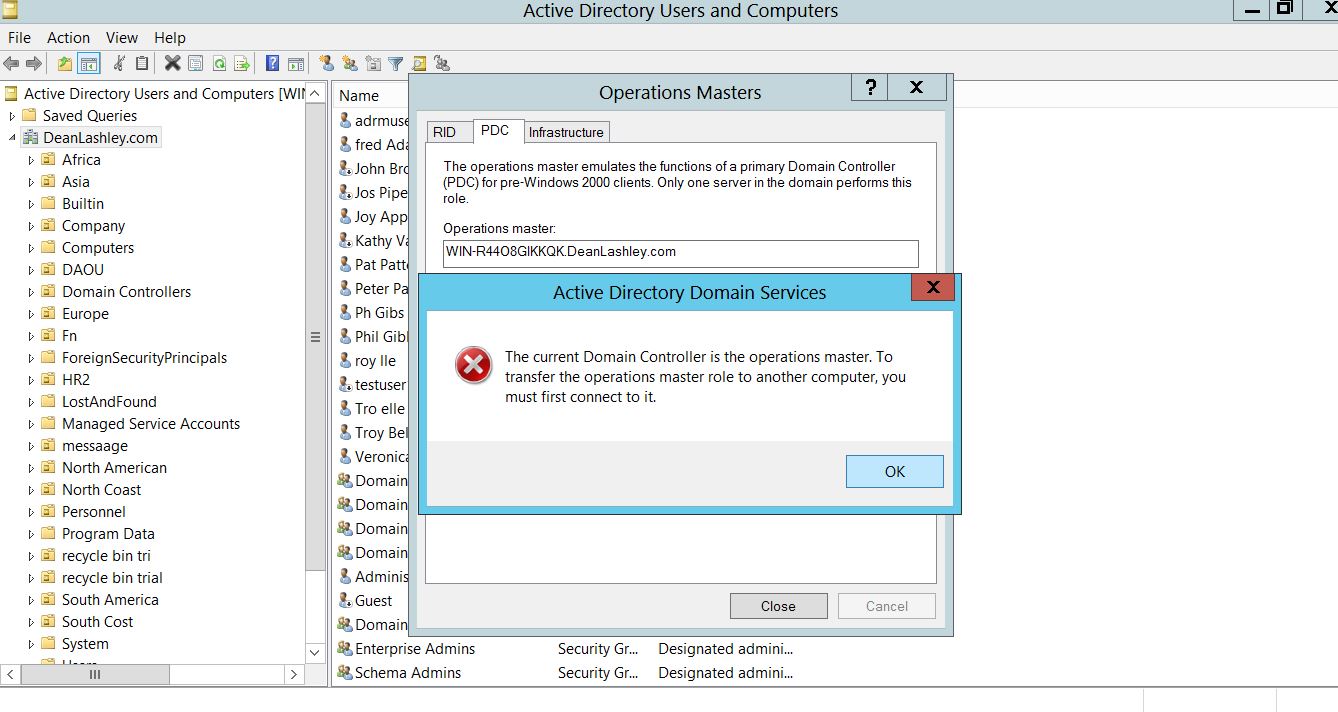Viewport: 1338px width, 712px height.
Task: Click the Delete toolbar icon
Action: click(172, 64)
